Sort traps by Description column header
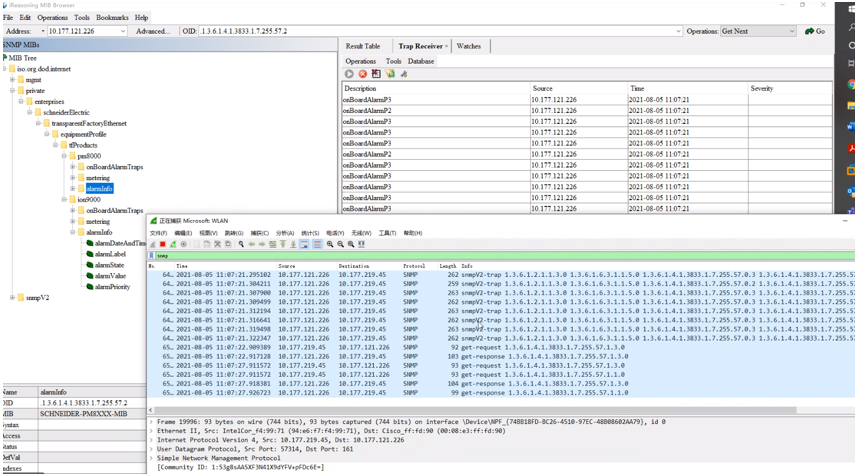861x474 pixels. 435,88
